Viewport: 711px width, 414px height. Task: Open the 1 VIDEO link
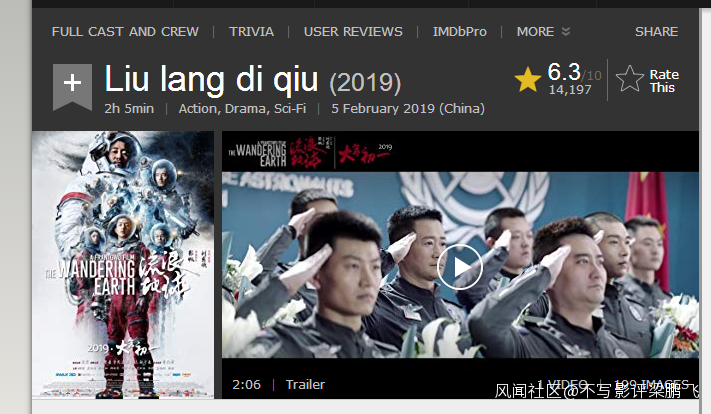point(562,385)
